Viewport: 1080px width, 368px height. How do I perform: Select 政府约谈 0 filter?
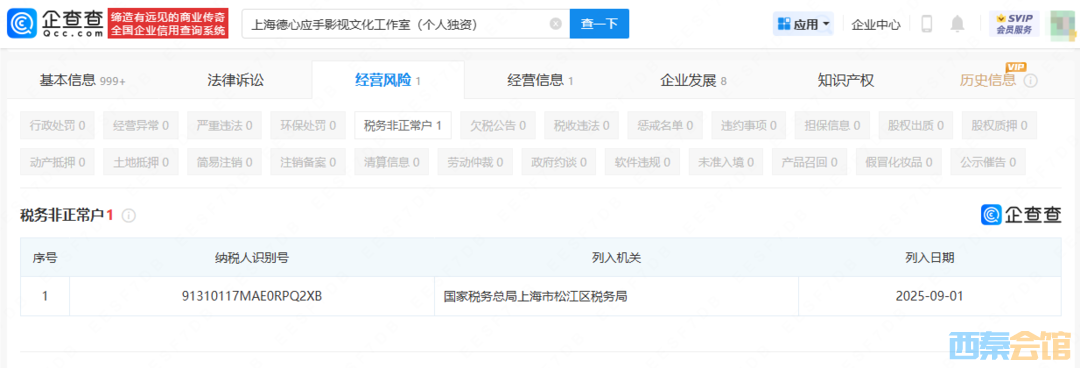click(x=559, y=163)
